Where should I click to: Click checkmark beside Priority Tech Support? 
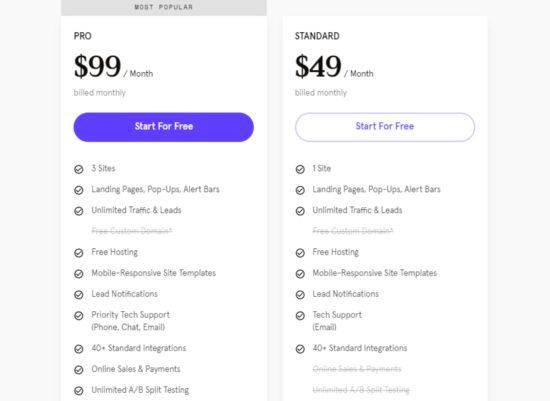pyautogui.click(x=79, y=315)
